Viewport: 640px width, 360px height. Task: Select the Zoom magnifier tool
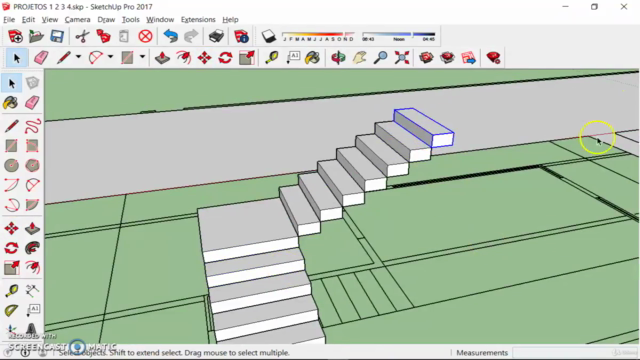click(x=380, y=58)
